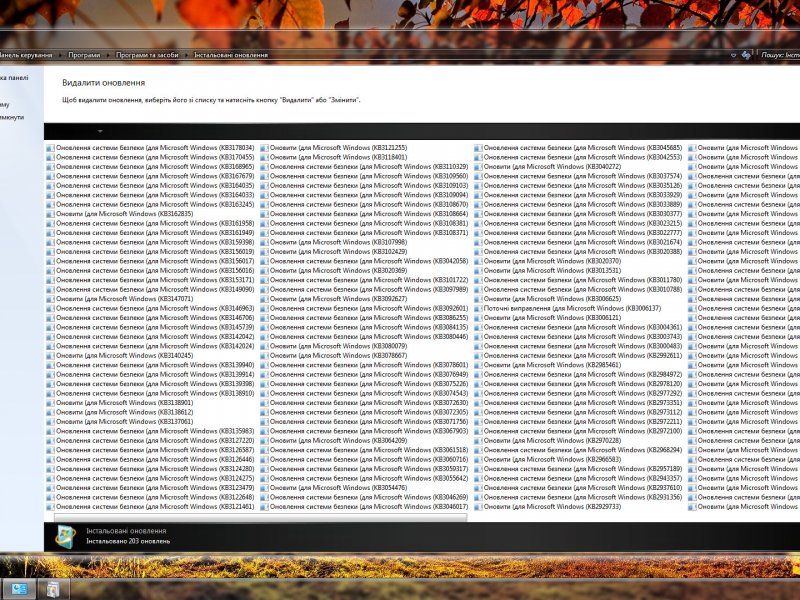Select the icon of update KB3107998
This screenshot has width=800, height=600.
(x=264, y=242)
